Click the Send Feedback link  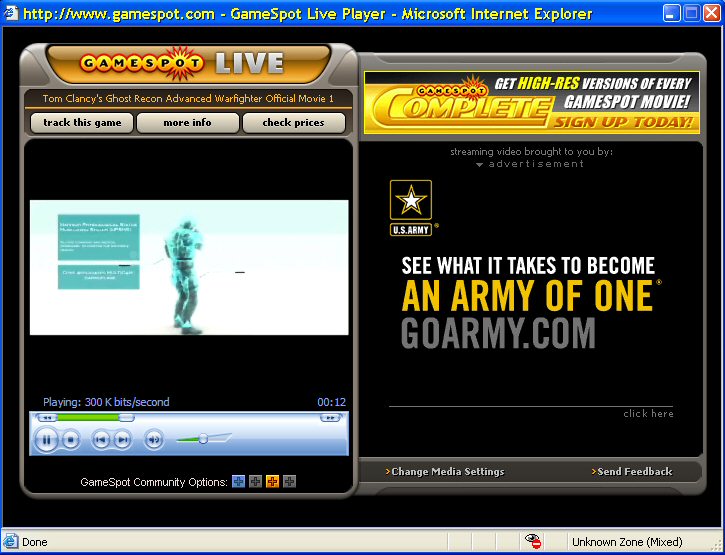[632, 472]
